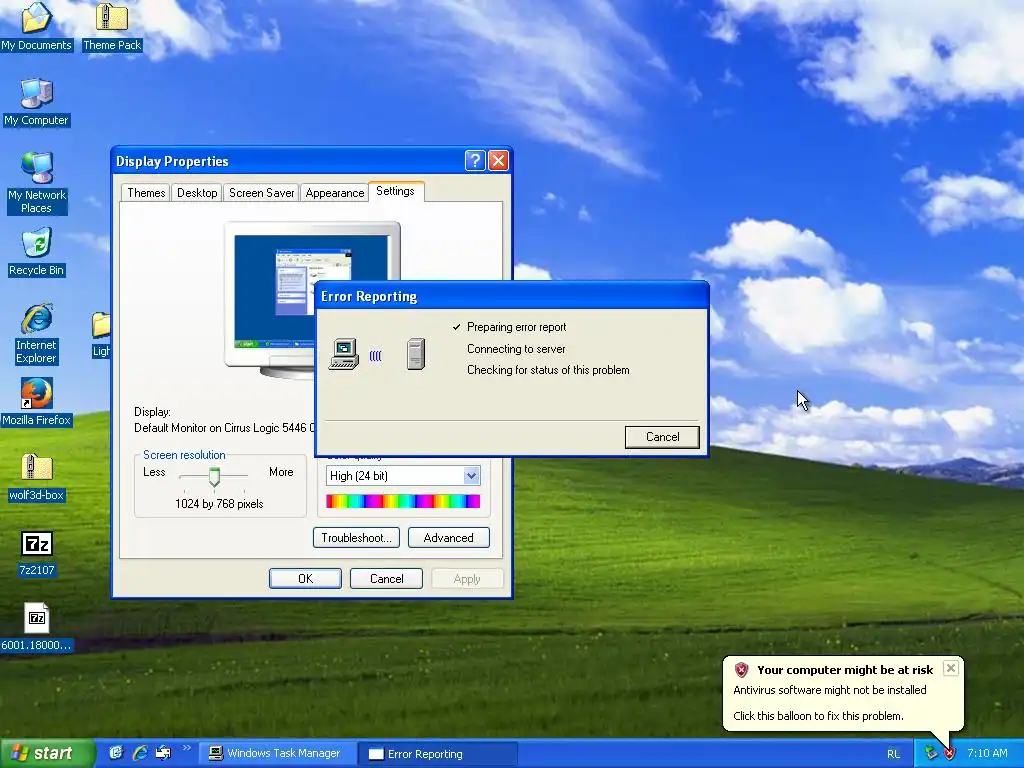
Task: Click the Internet Explorer quick launch icon
Action: 140,753
